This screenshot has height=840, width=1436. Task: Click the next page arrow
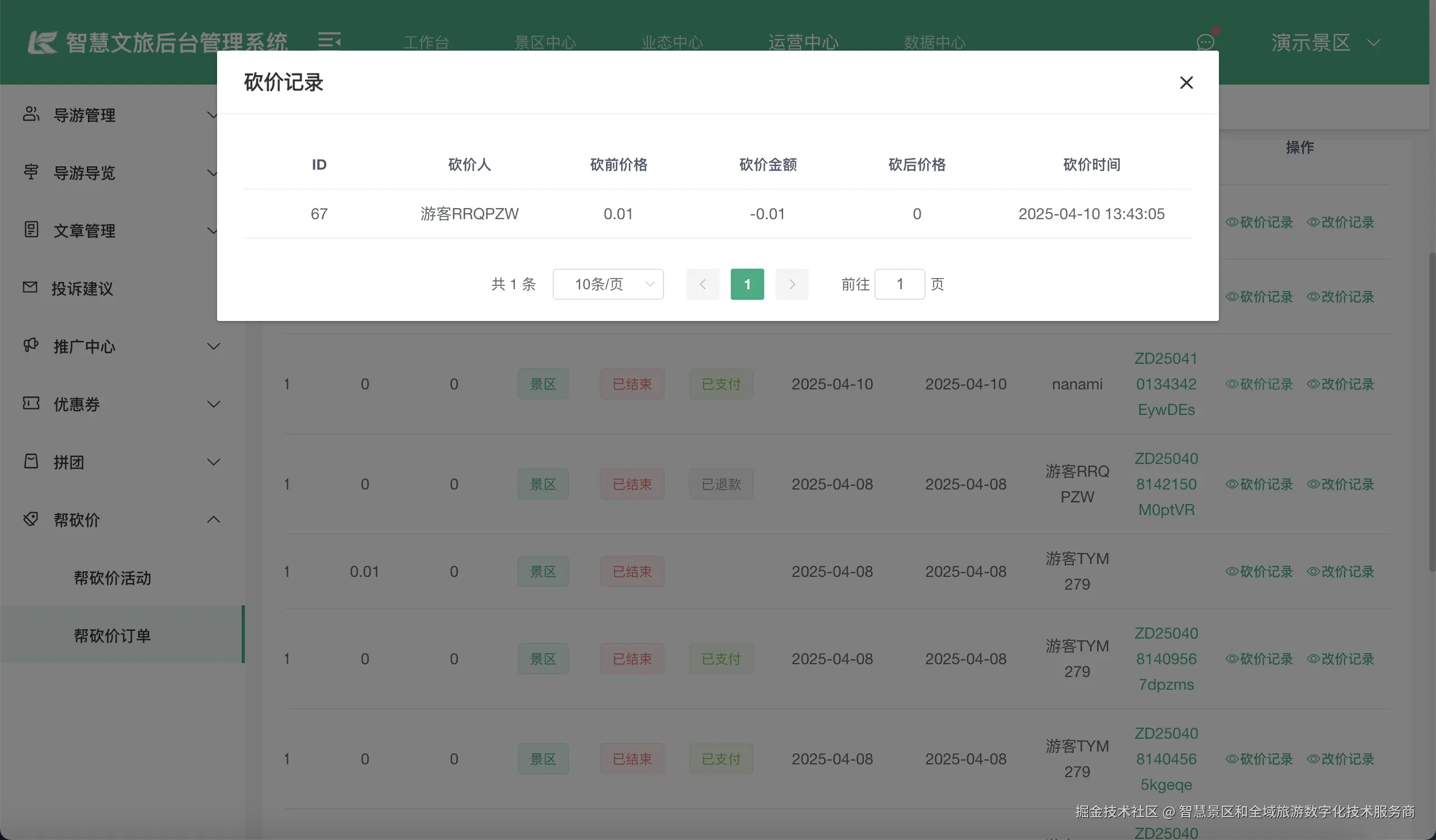click(x=791, y=284)
